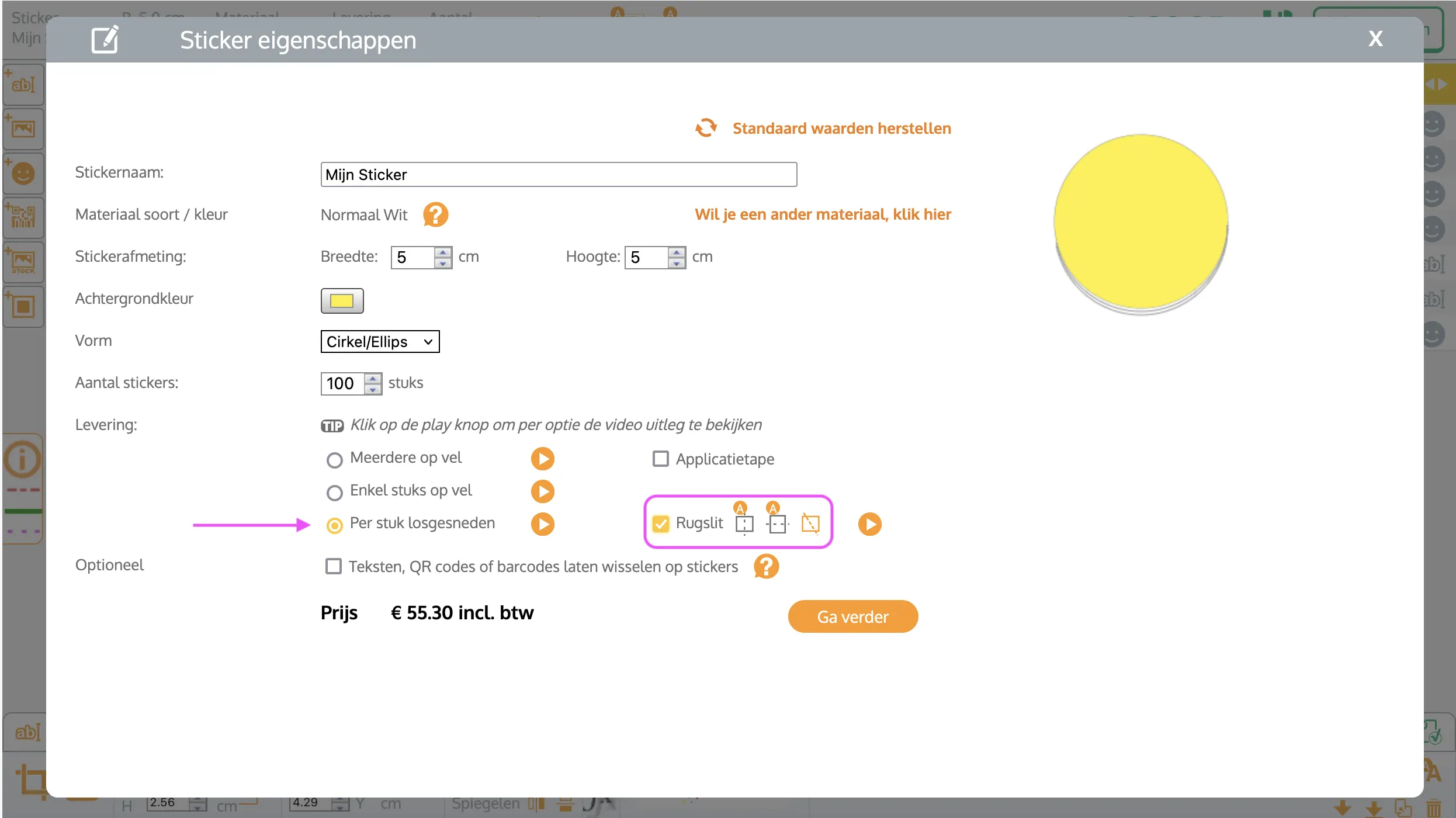The image size is (1456, 818).
Task: Click the info circle icon in sidebar
Action: click(22, 459)
